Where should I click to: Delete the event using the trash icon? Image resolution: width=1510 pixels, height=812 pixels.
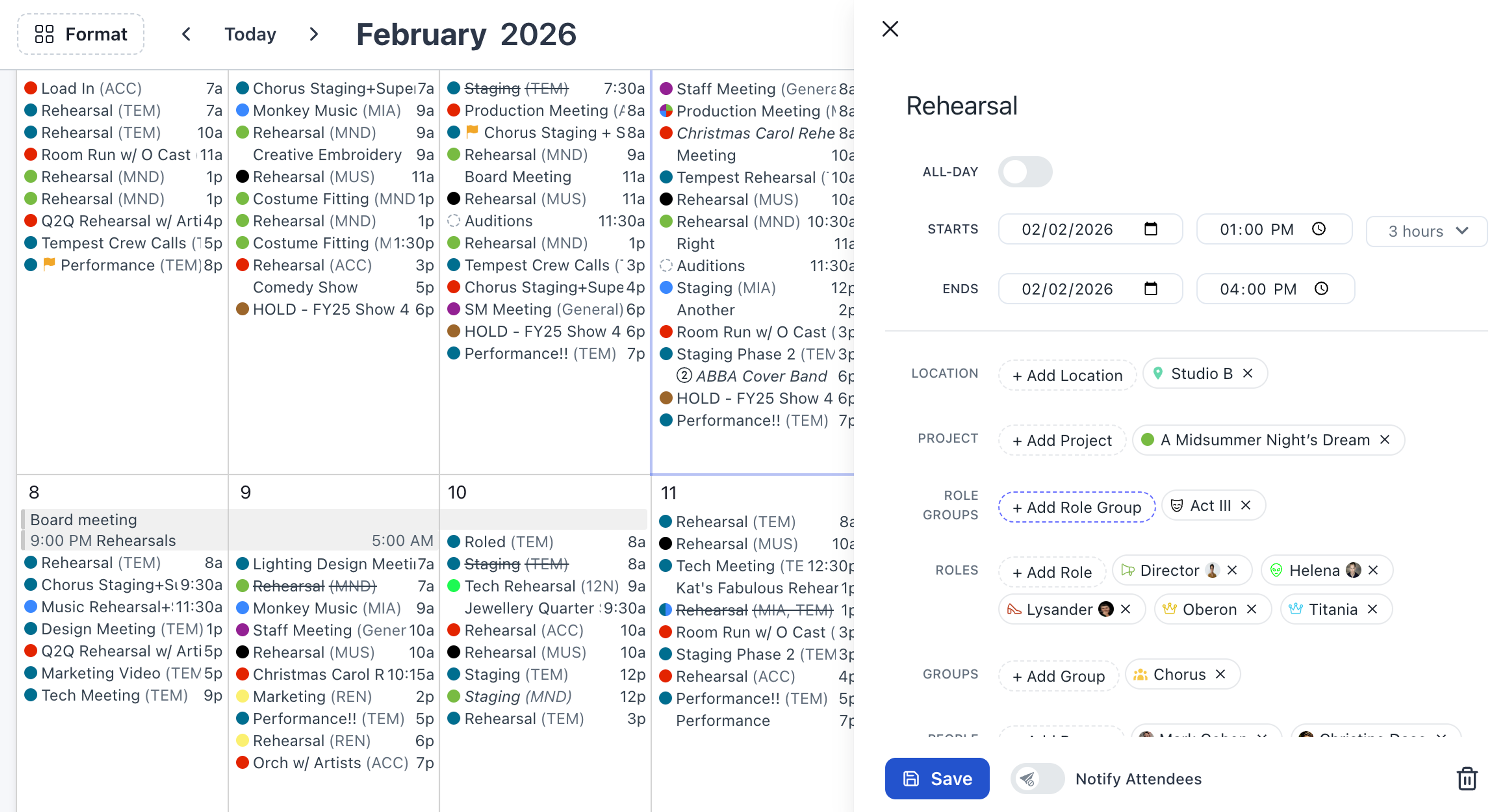point(1468,779)
